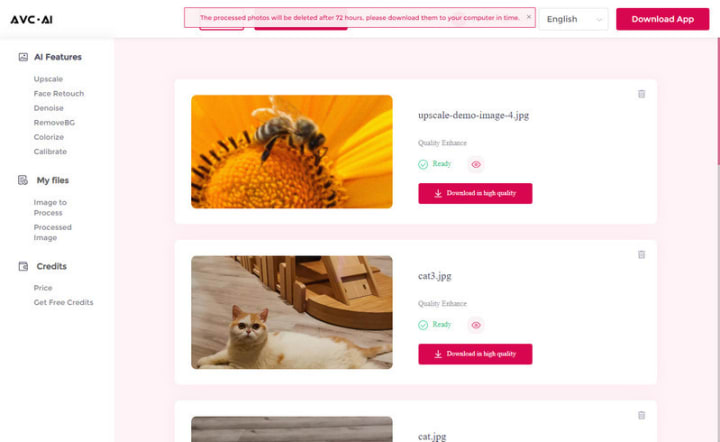Open Face Retouch feature
This screenshot has width=720, height=442.
[59, 94]
